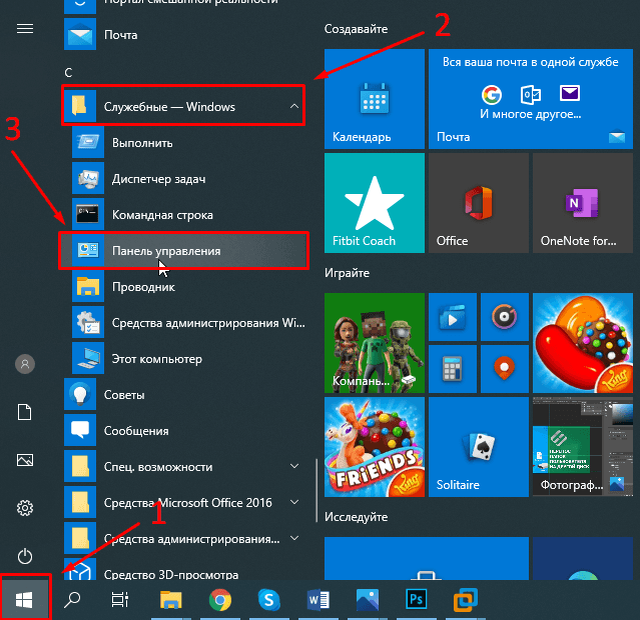This screenshot has width=640, height=620.
Task: Click the Power button in the Start sidebar
Action: (x=25, y=556)
